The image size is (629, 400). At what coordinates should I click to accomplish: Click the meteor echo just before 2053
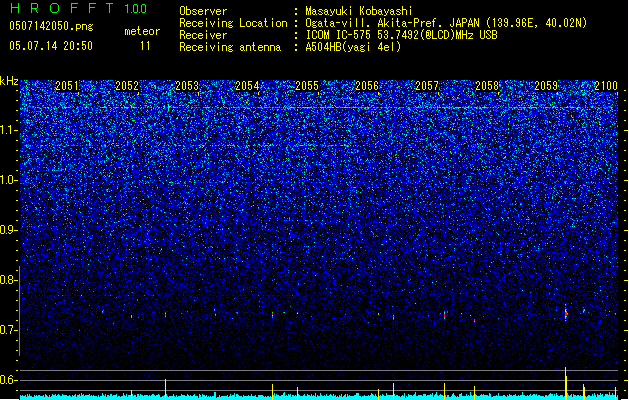(x=165, y=315)
